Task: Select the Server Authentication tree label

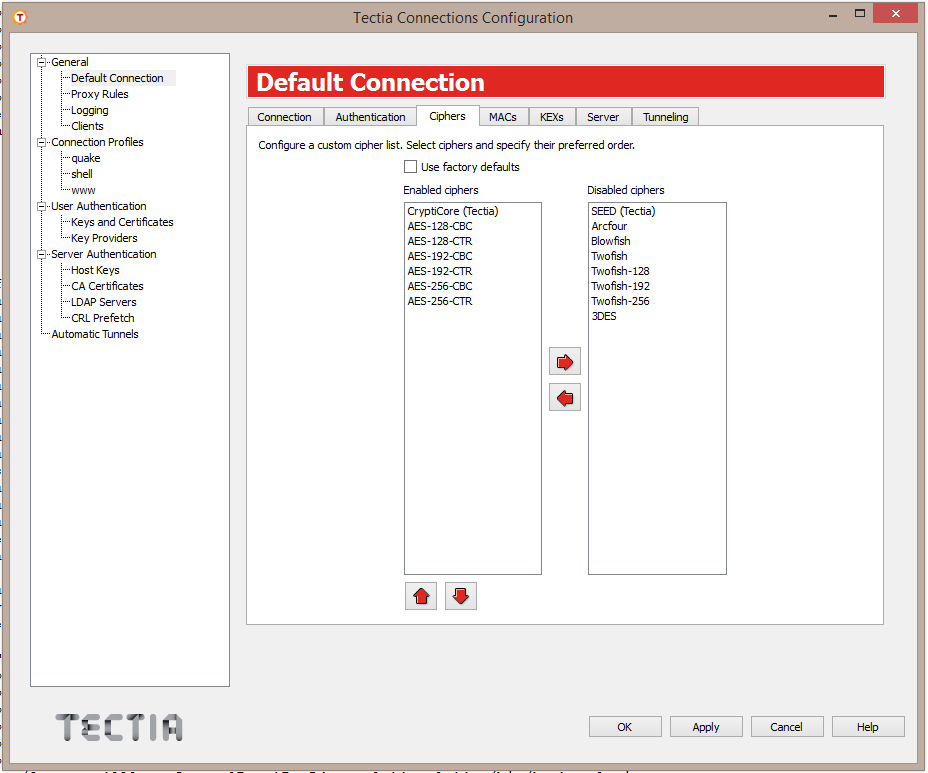Action: point(104,254)
